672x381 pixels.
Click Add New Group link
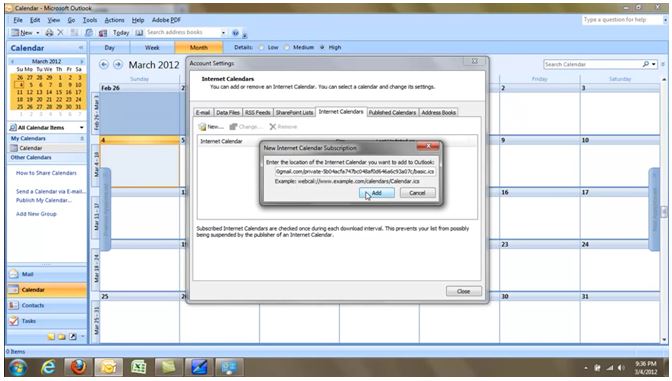[36, 214]
